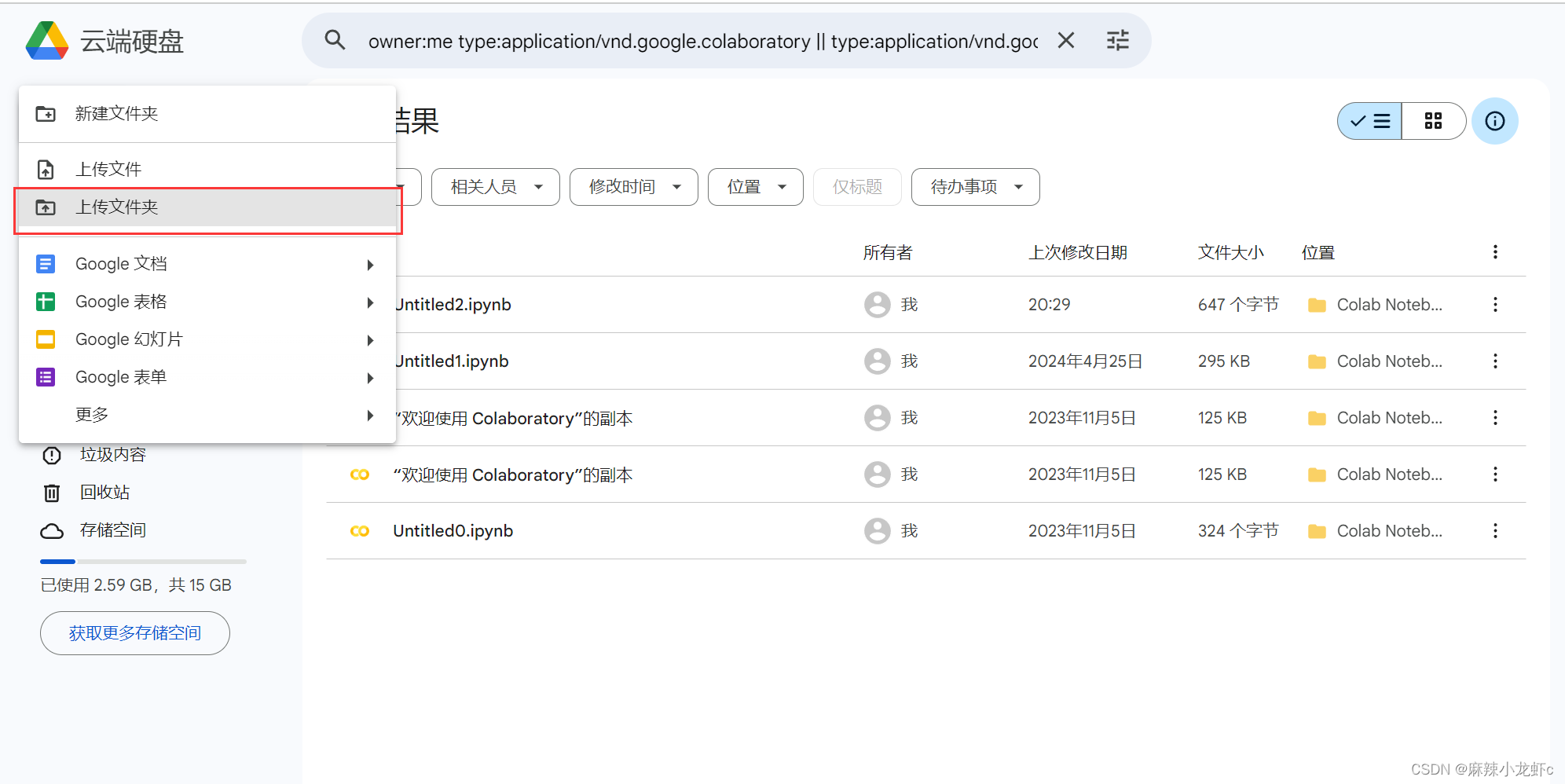Open Colab Noteb... folder for Untitled0.ipynb

point(1376,531)
